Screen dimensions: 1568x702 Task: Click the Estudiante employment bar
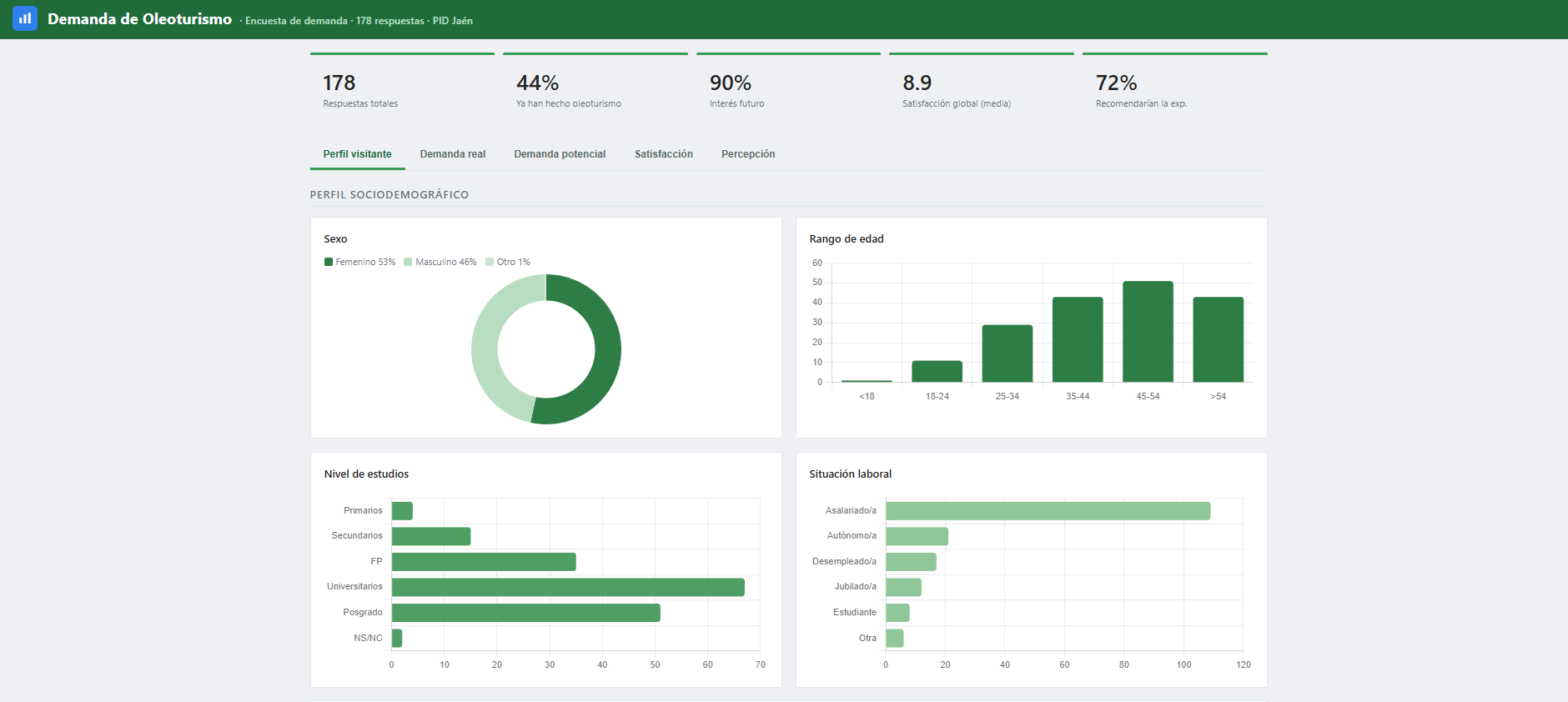[x=897, y=613]
